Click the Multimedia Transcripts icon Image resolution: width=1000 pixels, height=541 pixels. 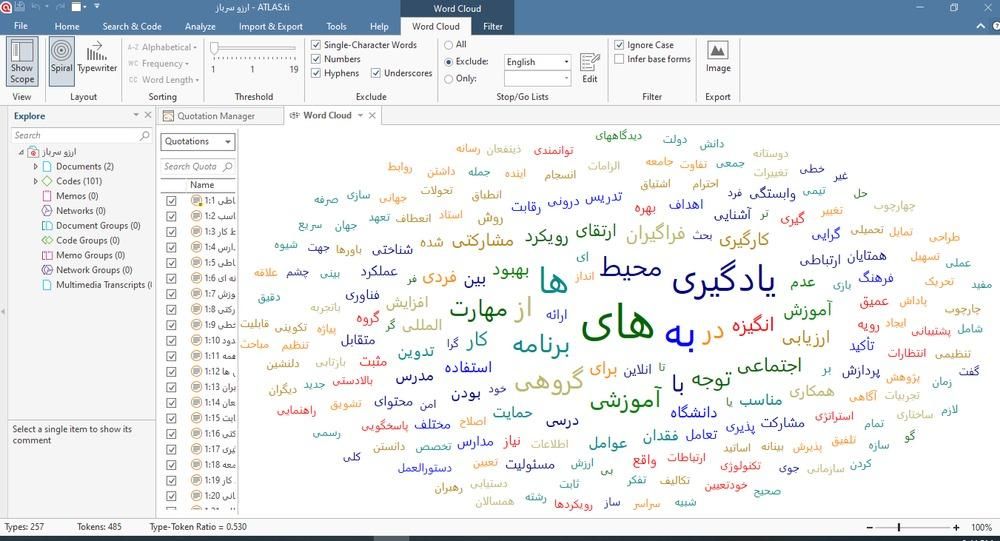tap(47, 285)
